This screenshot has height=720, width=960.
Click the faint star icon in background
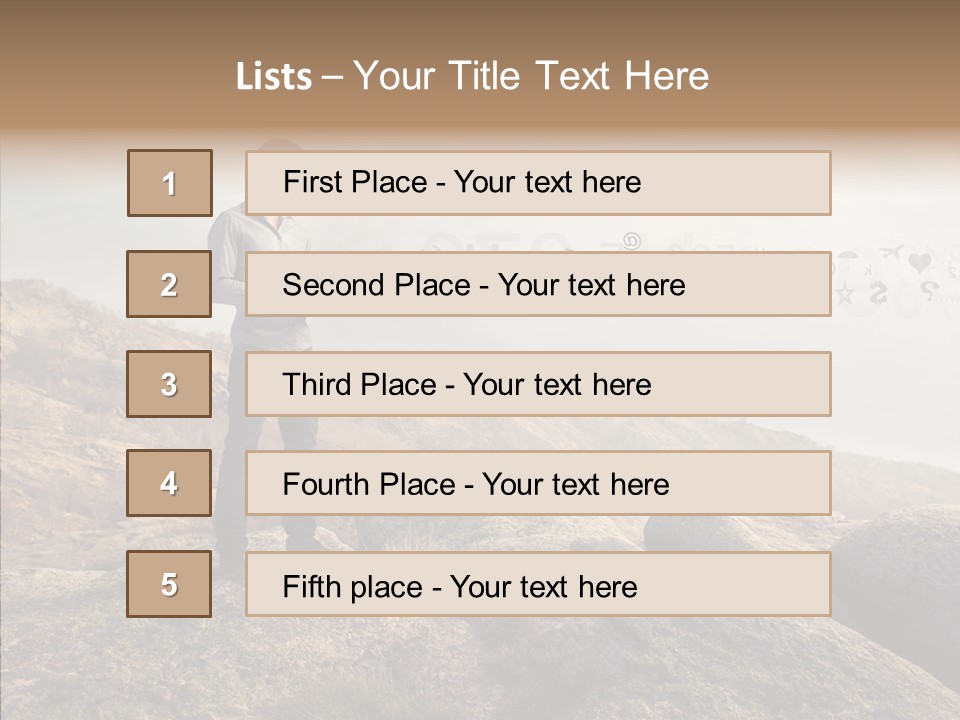[x=845, y=293]
